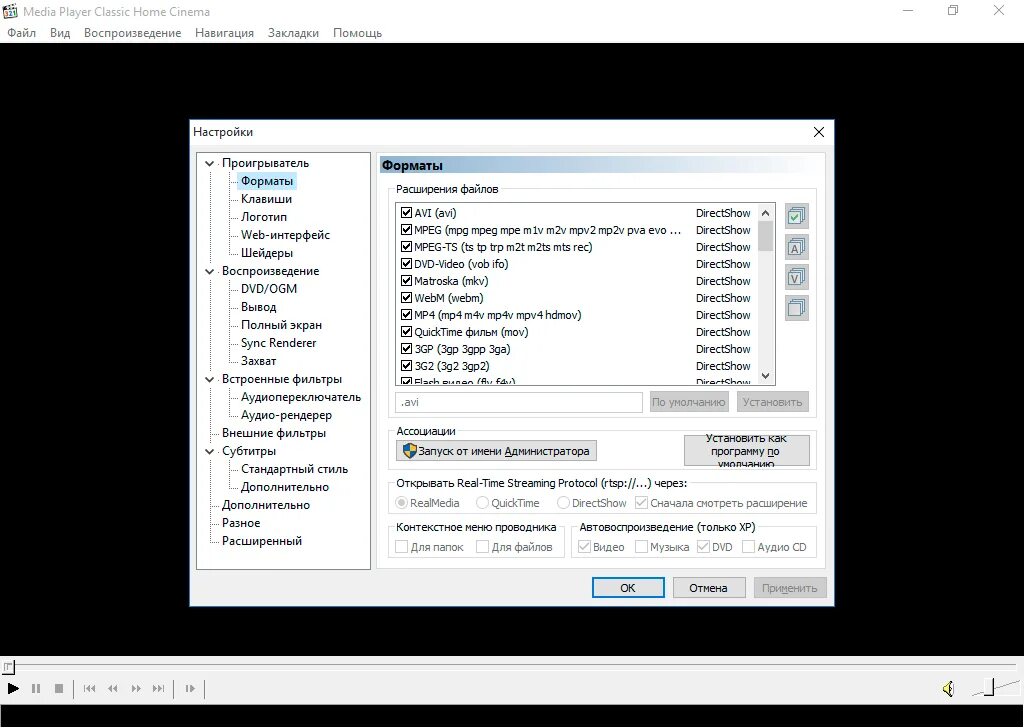Select Шейдеры in the settings tree
Screen dimensions: 1024x728
click(x=266, y=253)
